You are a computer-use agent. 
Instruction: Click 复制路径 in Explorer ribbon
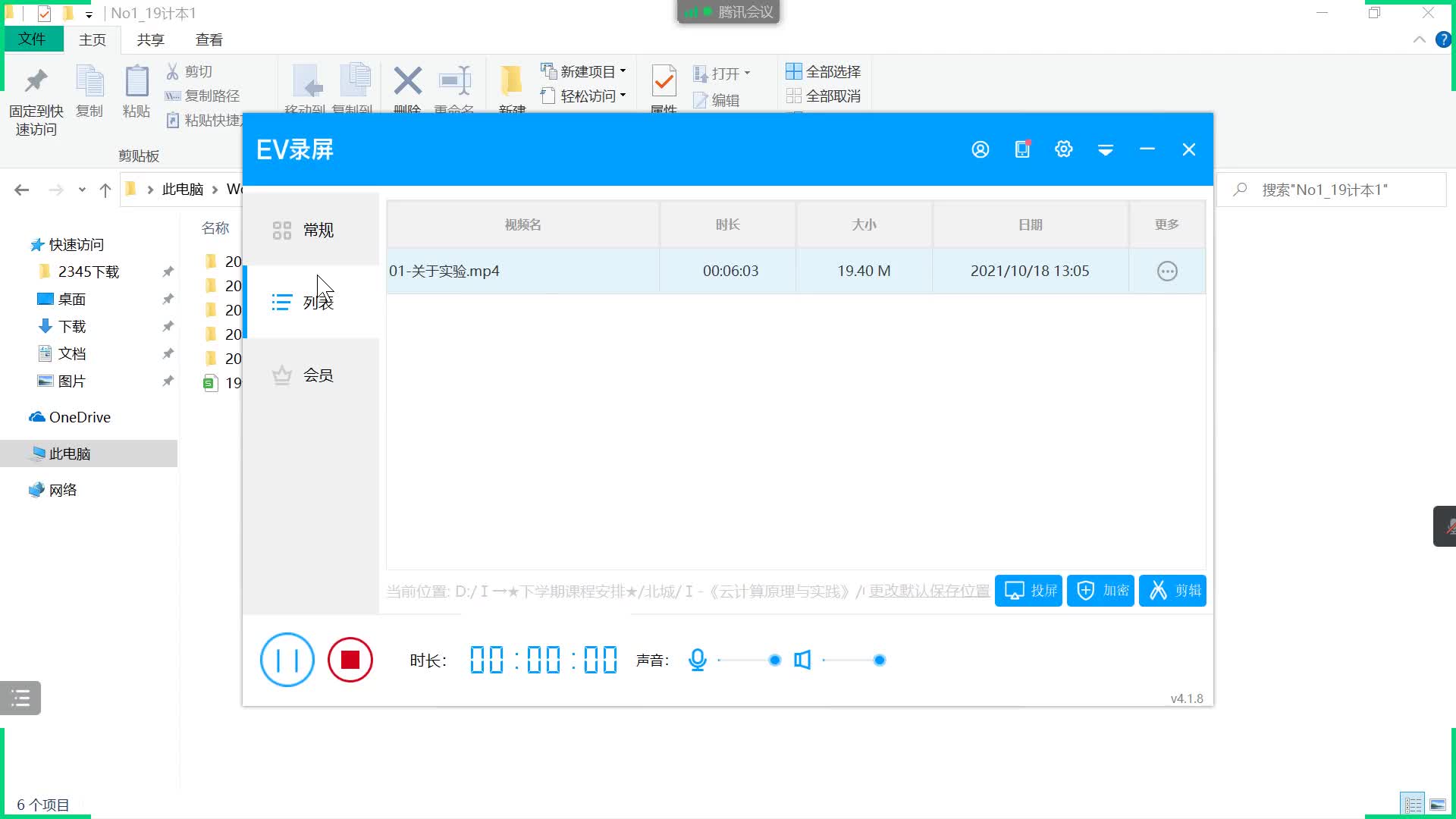click(x=202, y=96)
